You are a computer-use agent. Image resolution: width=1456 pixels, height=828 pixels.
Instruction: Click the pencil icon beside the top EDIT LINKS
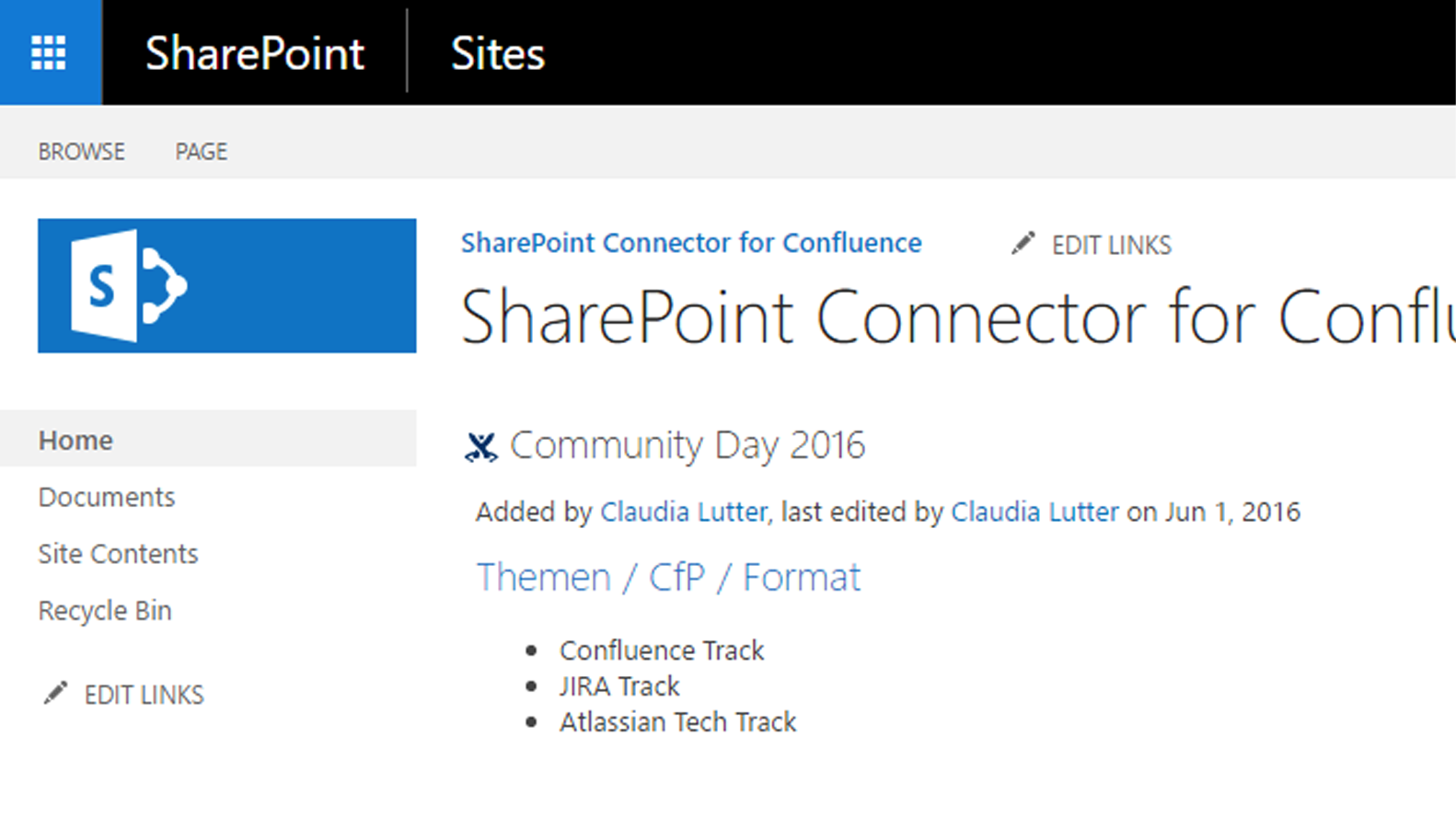[x=1022, y=243]
